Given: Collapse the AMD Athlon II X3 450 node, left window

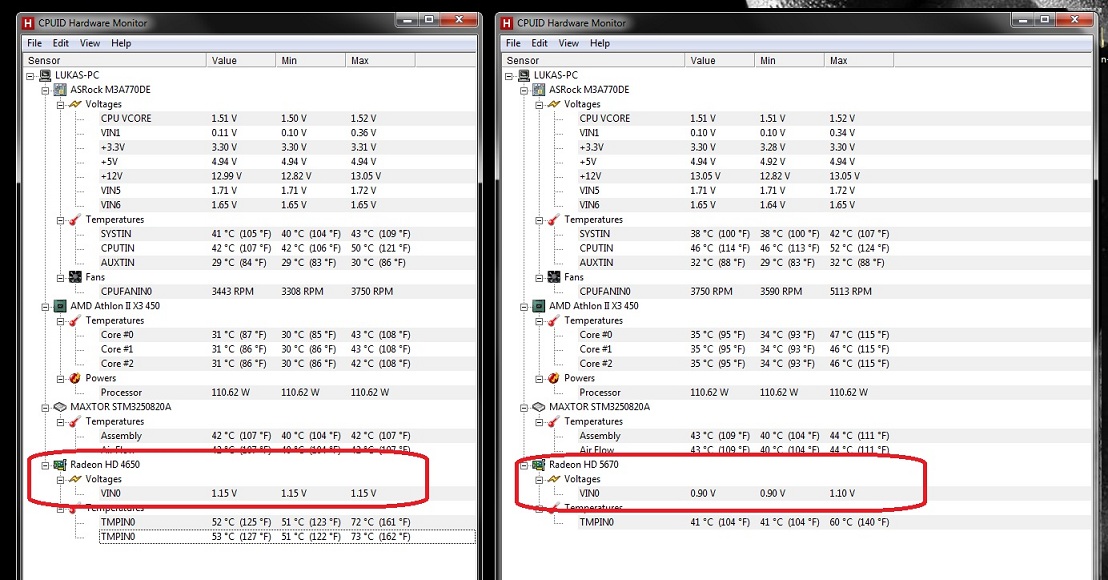Looking at the screenshot, I should tap(45, 307).
